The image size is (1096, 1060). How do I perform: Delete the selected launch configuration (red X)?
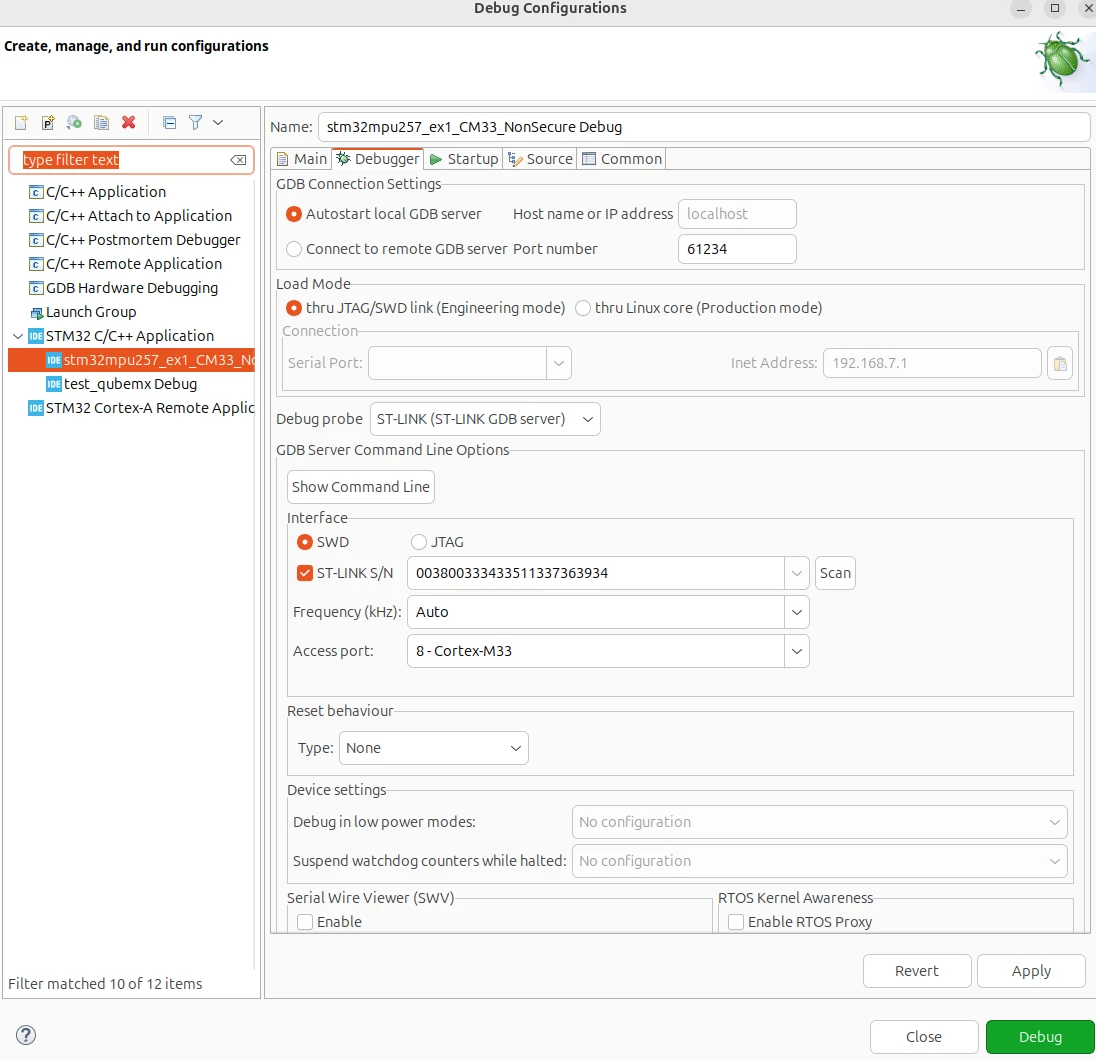129,122
